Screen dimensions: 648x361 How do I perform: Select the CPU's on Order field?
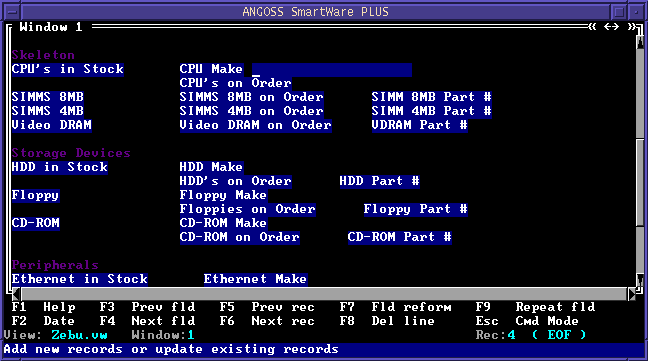tap(236, 83)
